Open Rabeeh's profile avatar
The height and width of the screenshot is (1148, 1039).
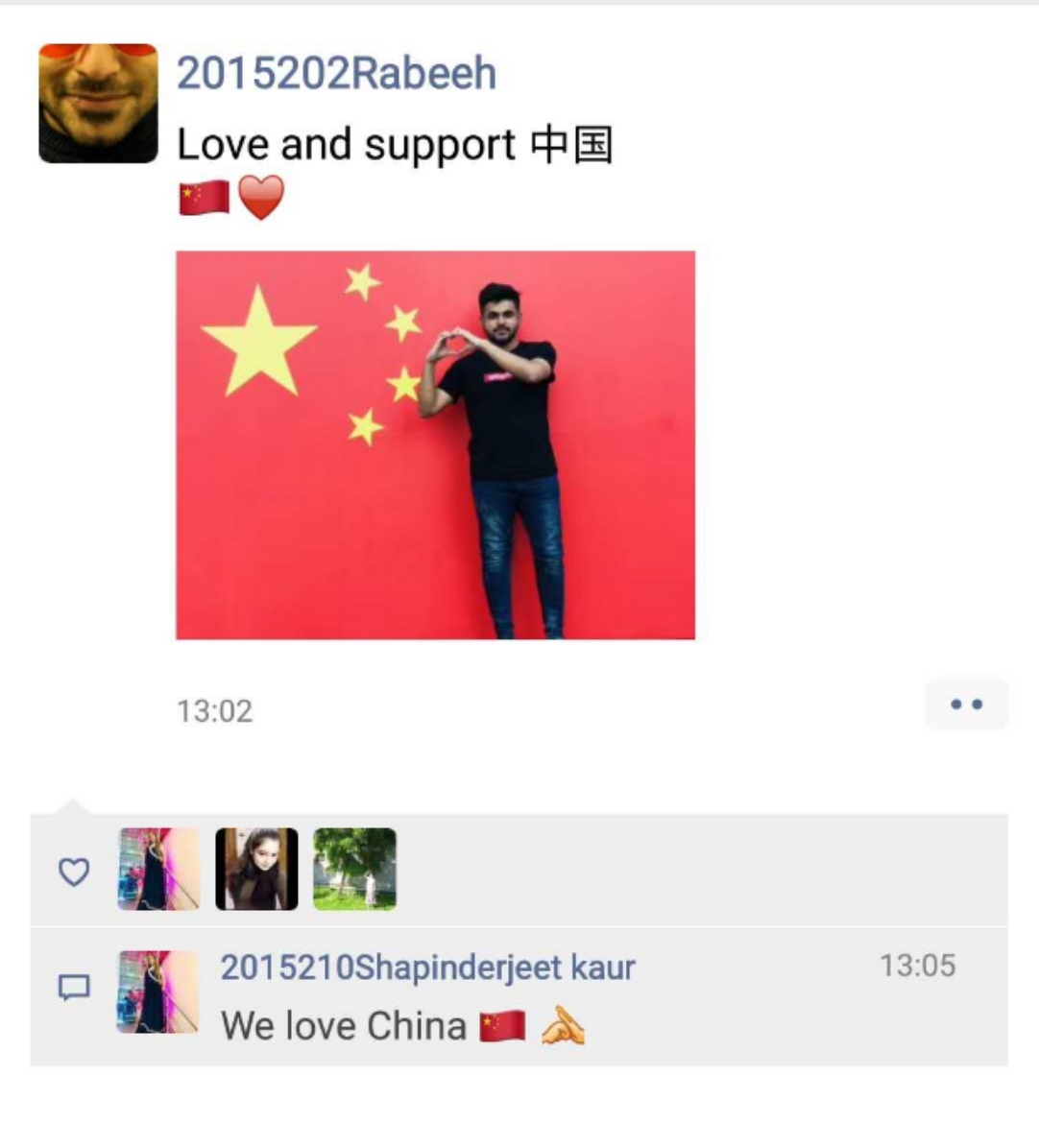(98, 104)
